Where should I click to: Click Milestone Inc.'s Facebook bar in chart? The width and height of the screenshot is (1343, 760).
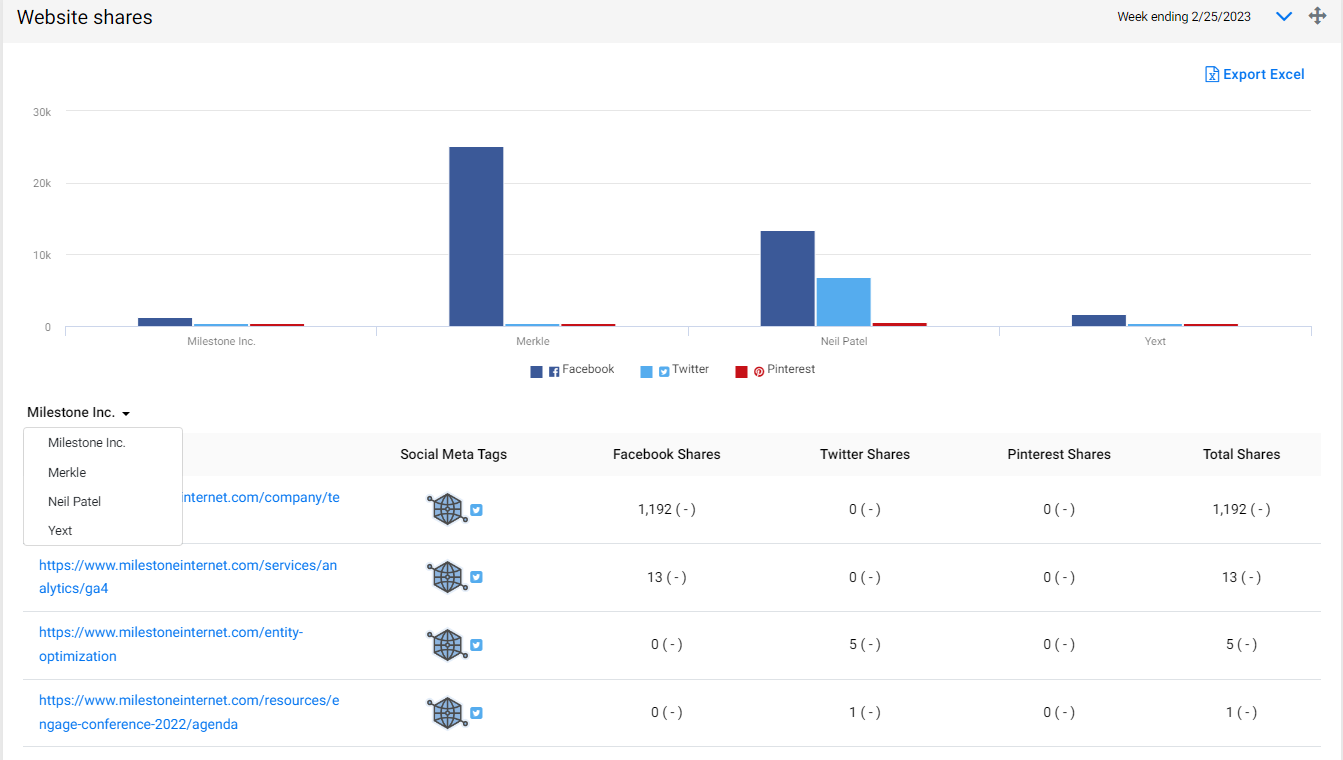tap(165, 322)
